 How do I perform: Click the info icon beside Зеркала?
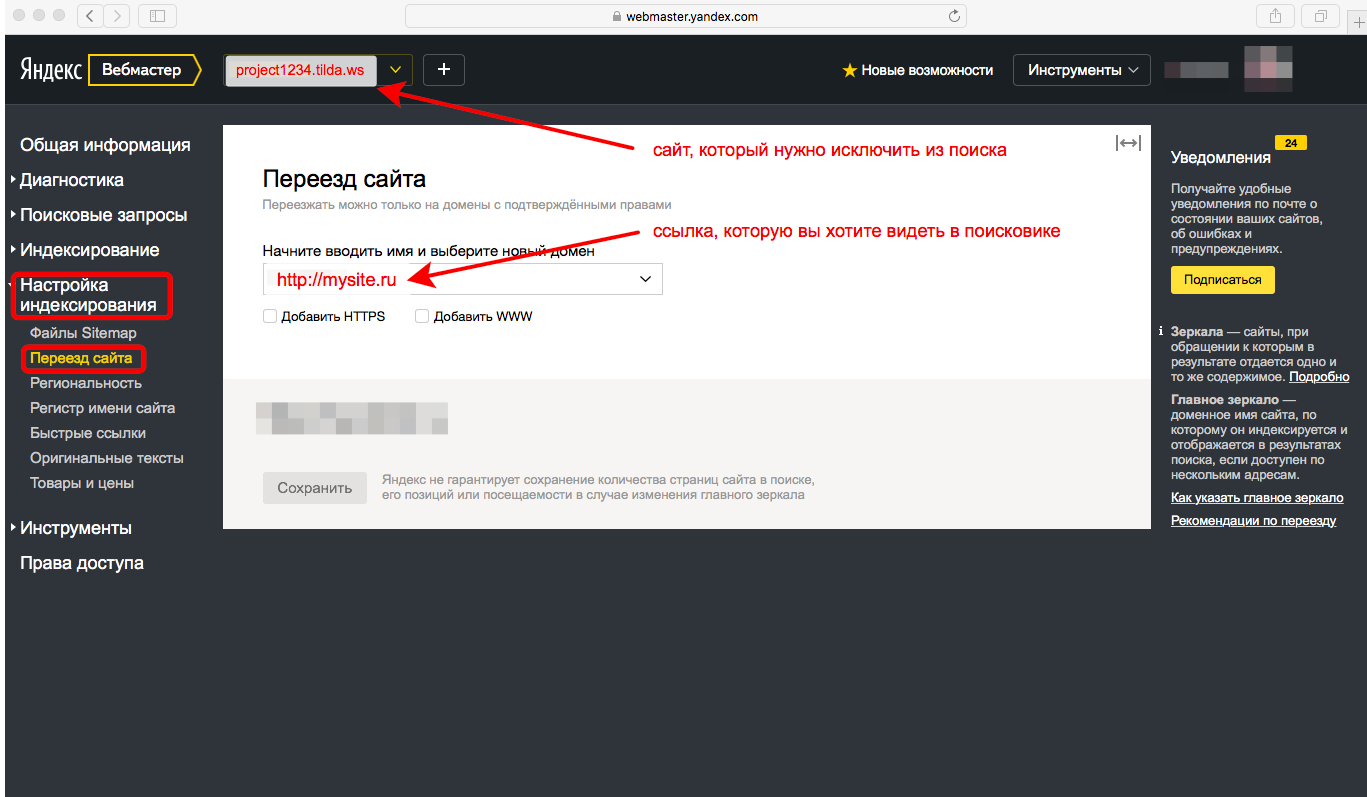1160,331
